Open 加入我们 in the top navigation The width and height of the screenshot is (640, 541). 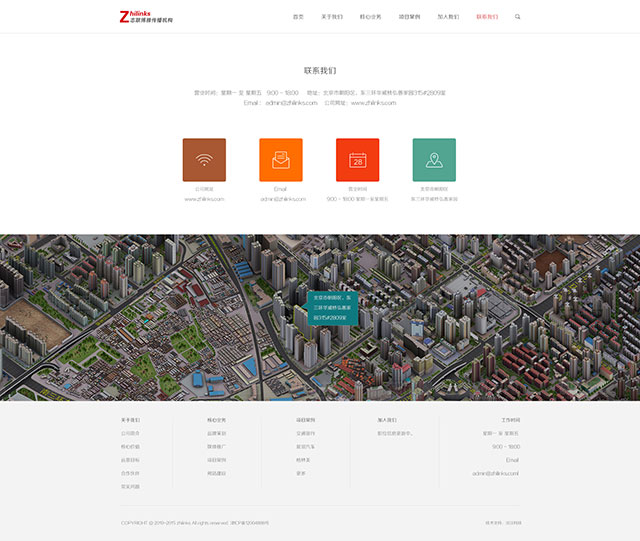tap(448, 17)
